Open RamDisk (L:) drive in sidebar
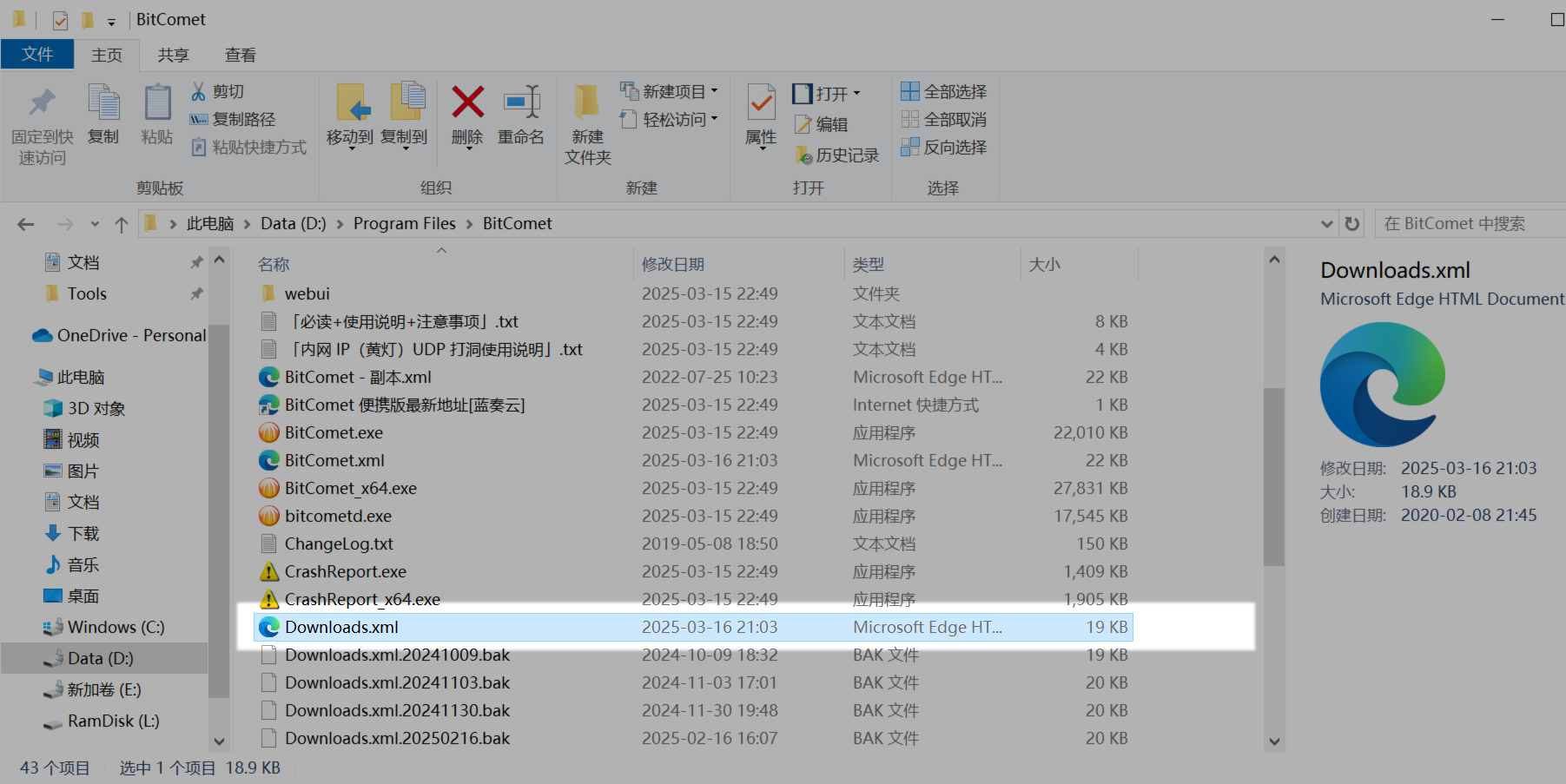 click(x=113, y=721)
